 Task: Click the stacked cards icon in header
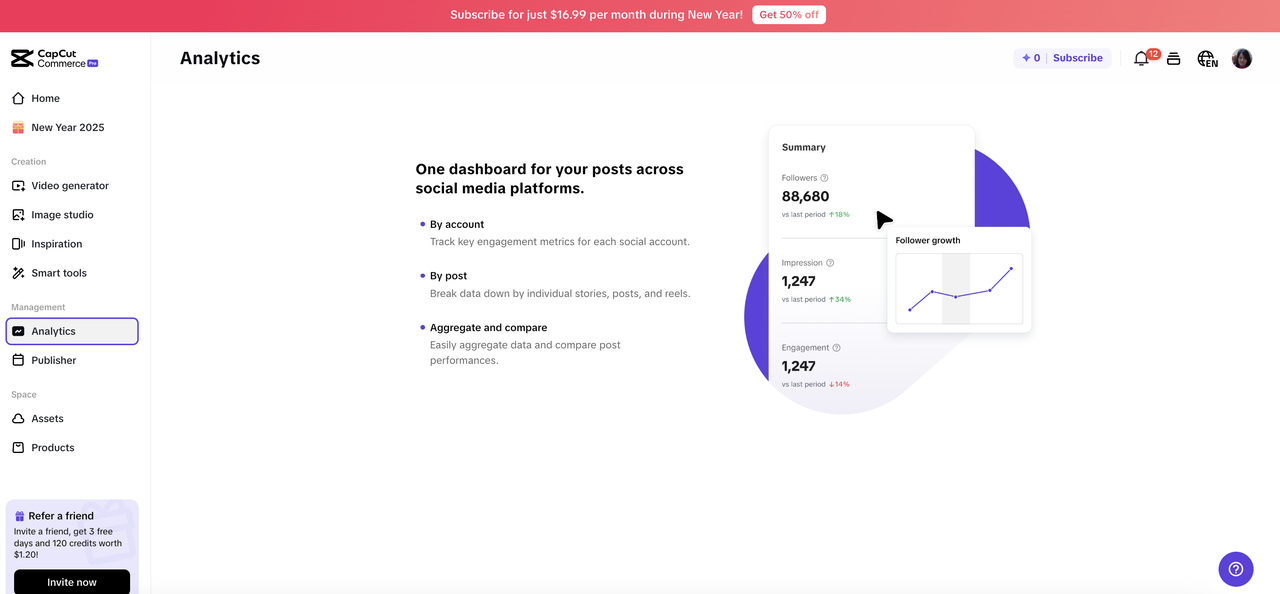(1174, 59)
